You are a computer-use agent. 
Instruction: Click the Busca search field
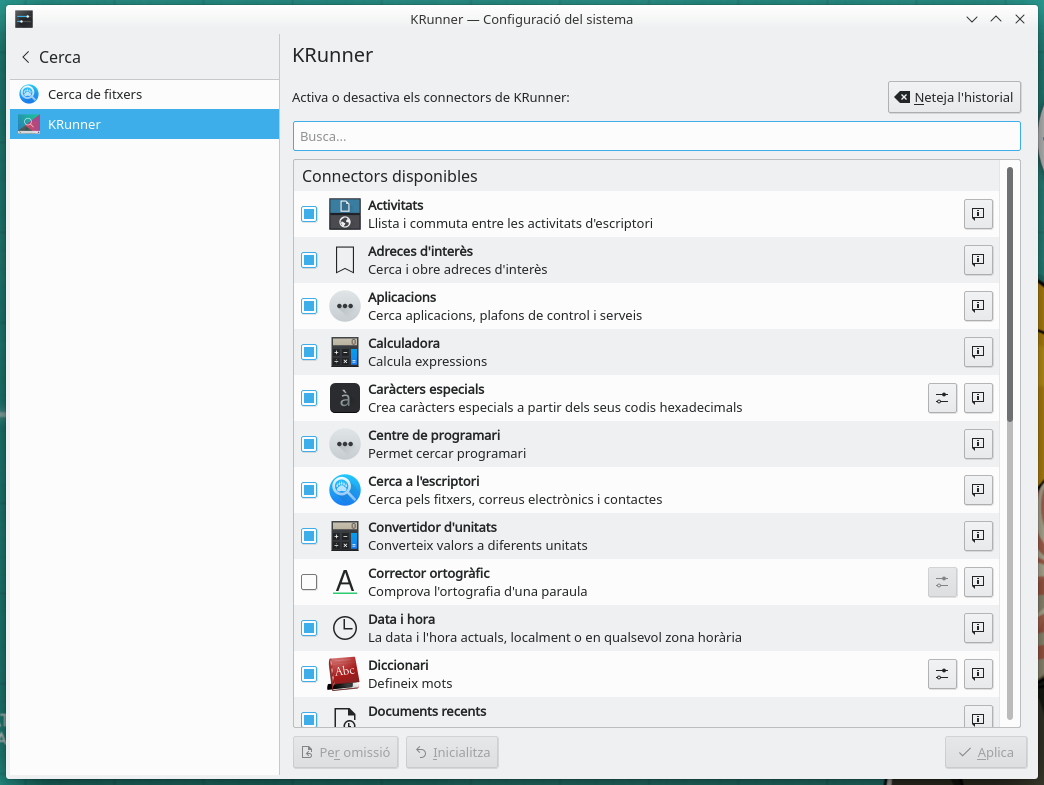point(656,136)
